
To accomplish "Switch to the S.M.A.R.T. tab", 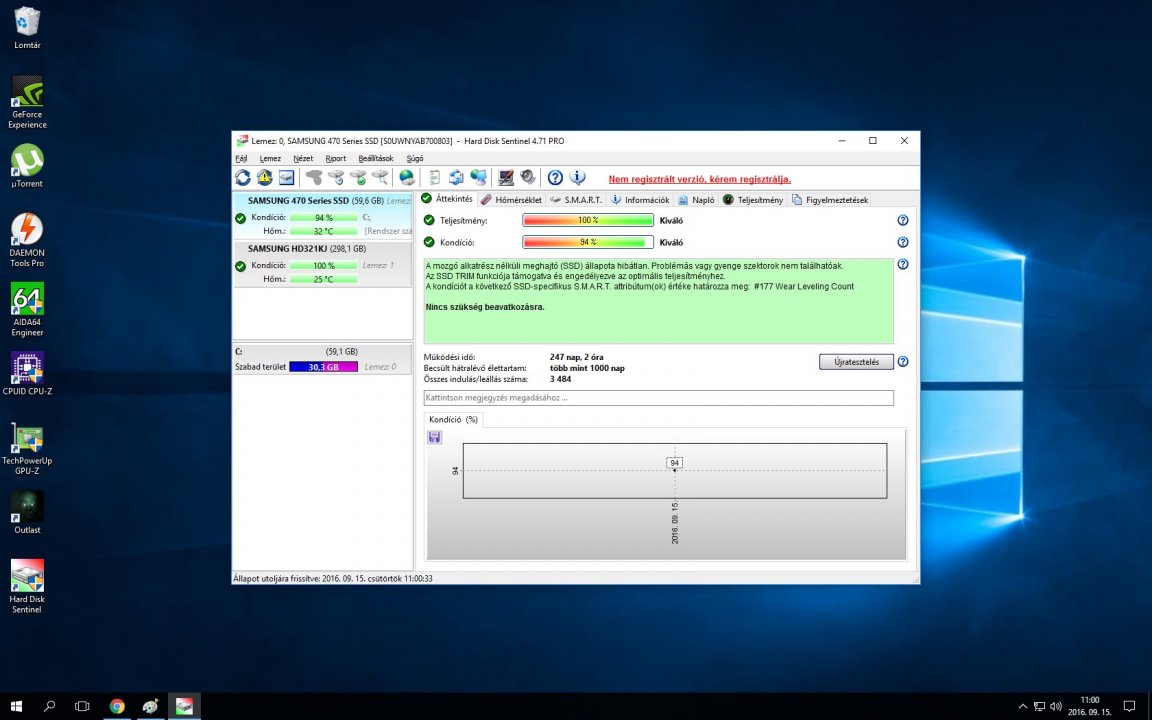I will click(x=577, y=200).
